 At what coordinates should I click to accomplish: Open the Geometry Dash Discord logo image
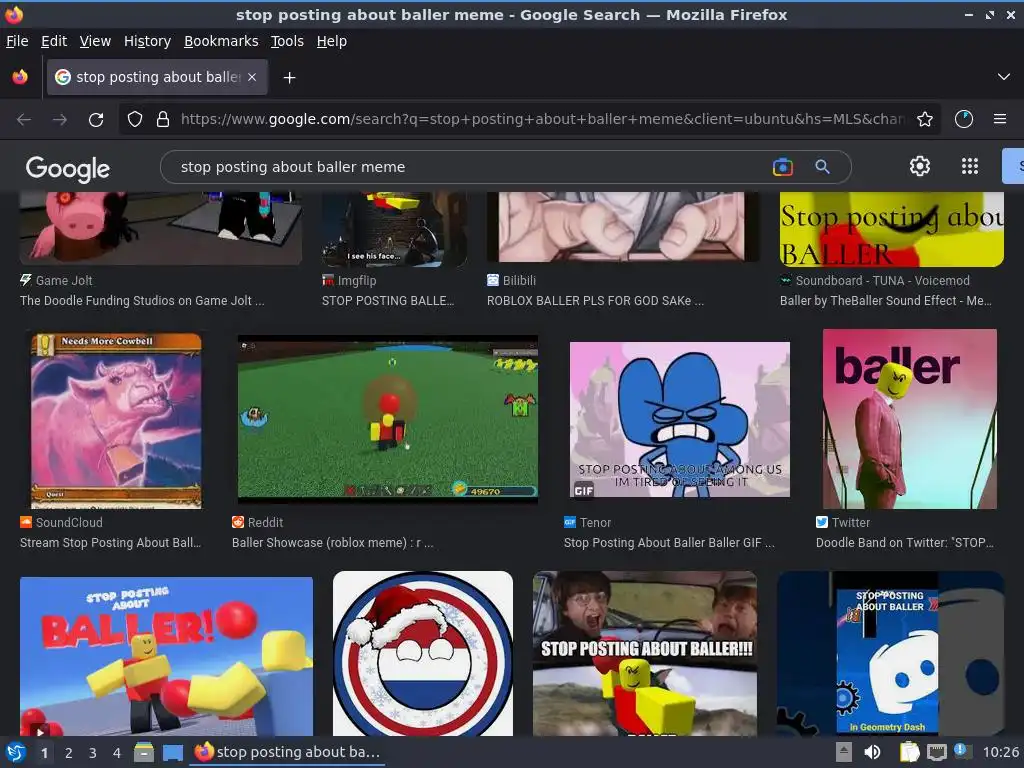click(890, 654)
